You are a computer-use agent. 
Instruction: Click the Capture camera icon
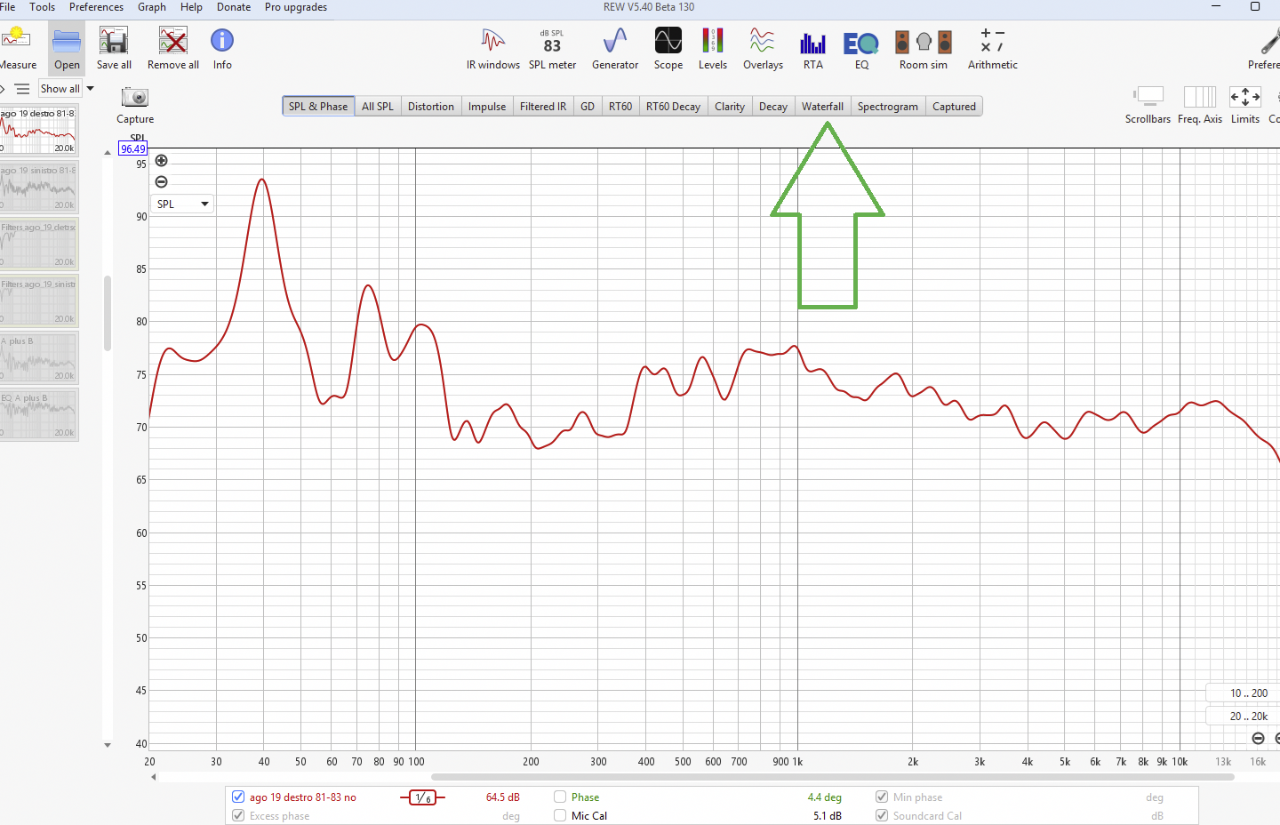coord(135,97)
